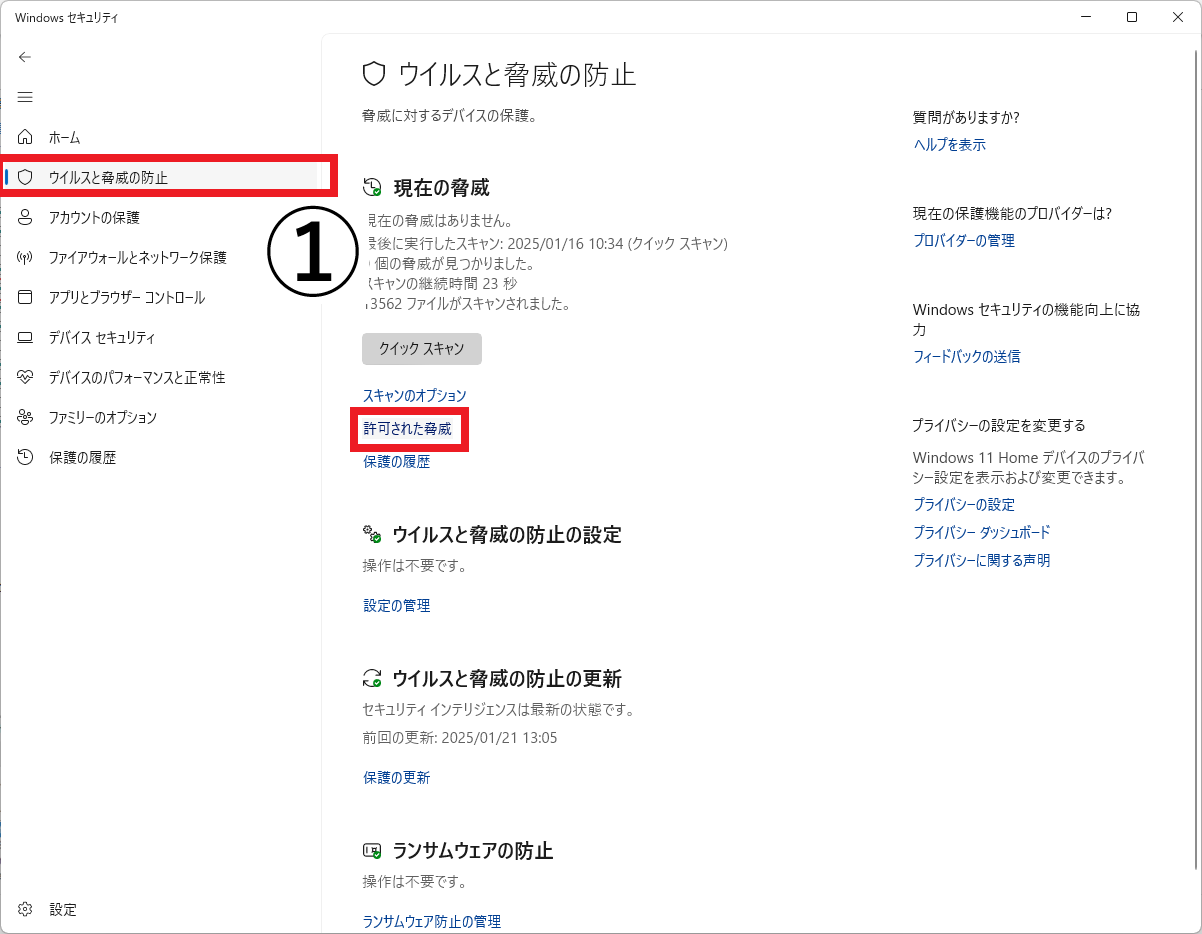Click the ヘルプを表示 link
The height and width of the screenshot is (934, 1202).
coord(949,144)
